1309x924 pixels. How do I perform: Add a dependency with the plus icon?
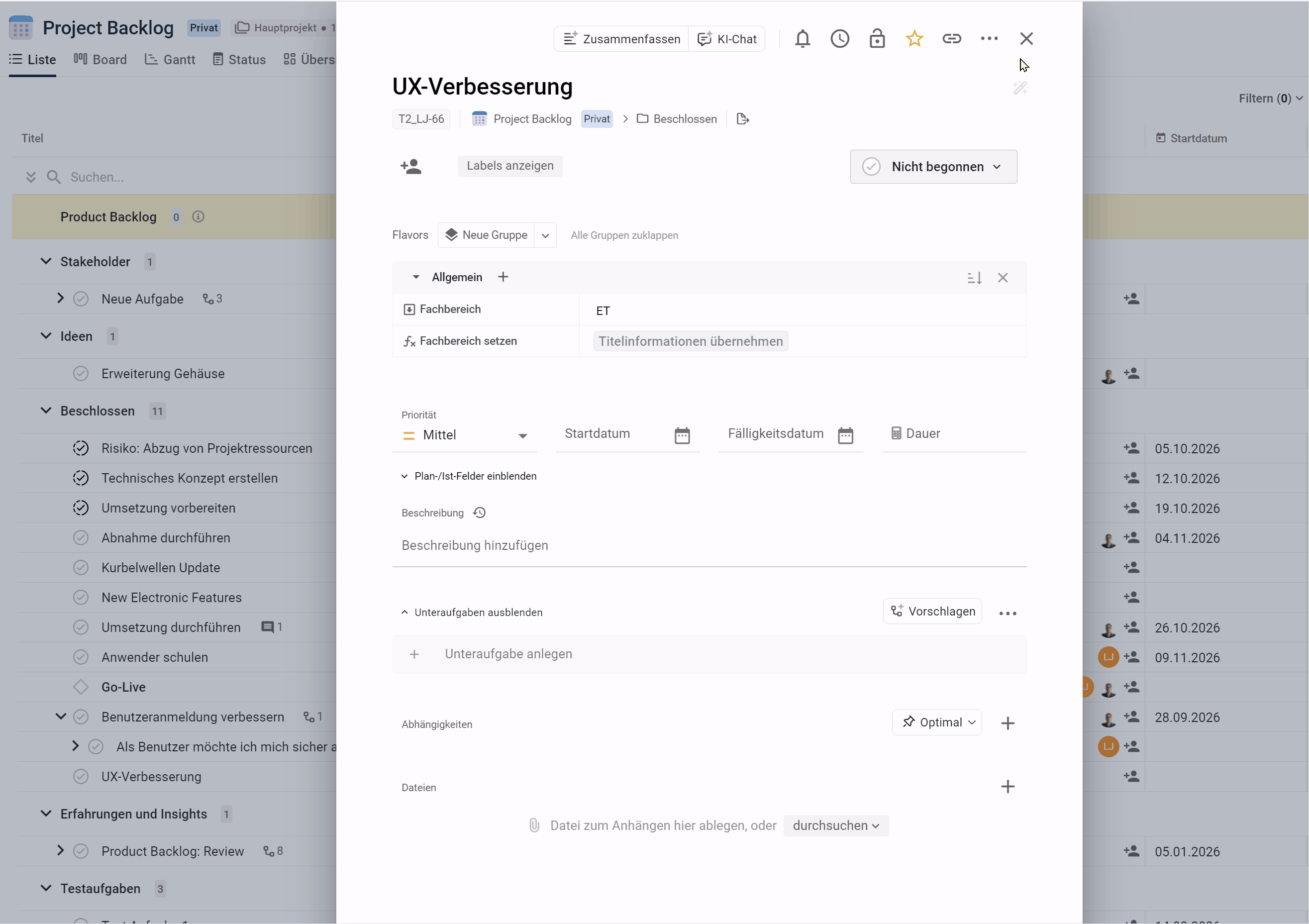[x=1007, y=723]
